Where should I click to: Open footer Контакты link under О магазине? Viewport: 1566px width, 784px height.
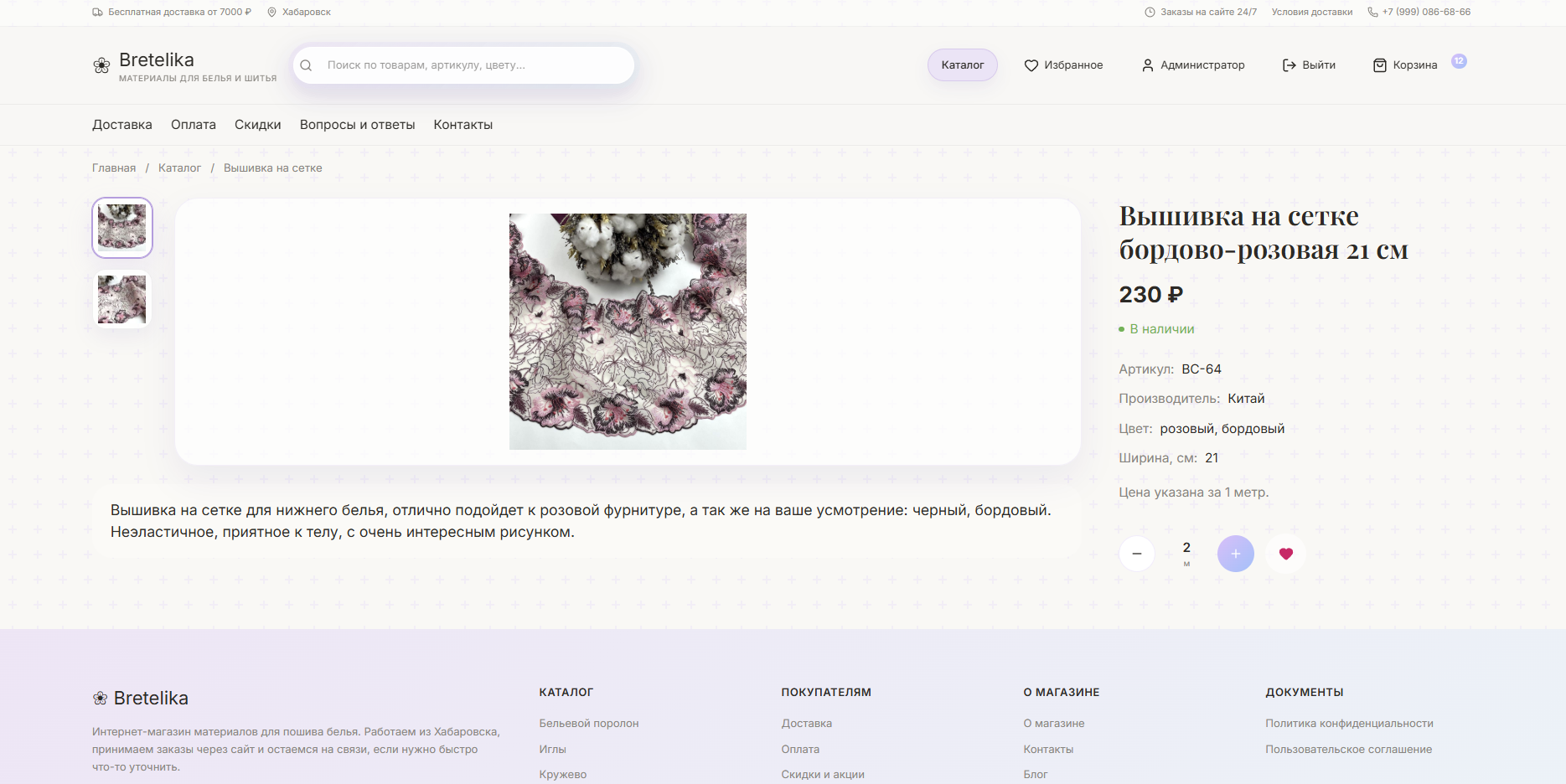pyautogui.click(x=1048, y=750)
